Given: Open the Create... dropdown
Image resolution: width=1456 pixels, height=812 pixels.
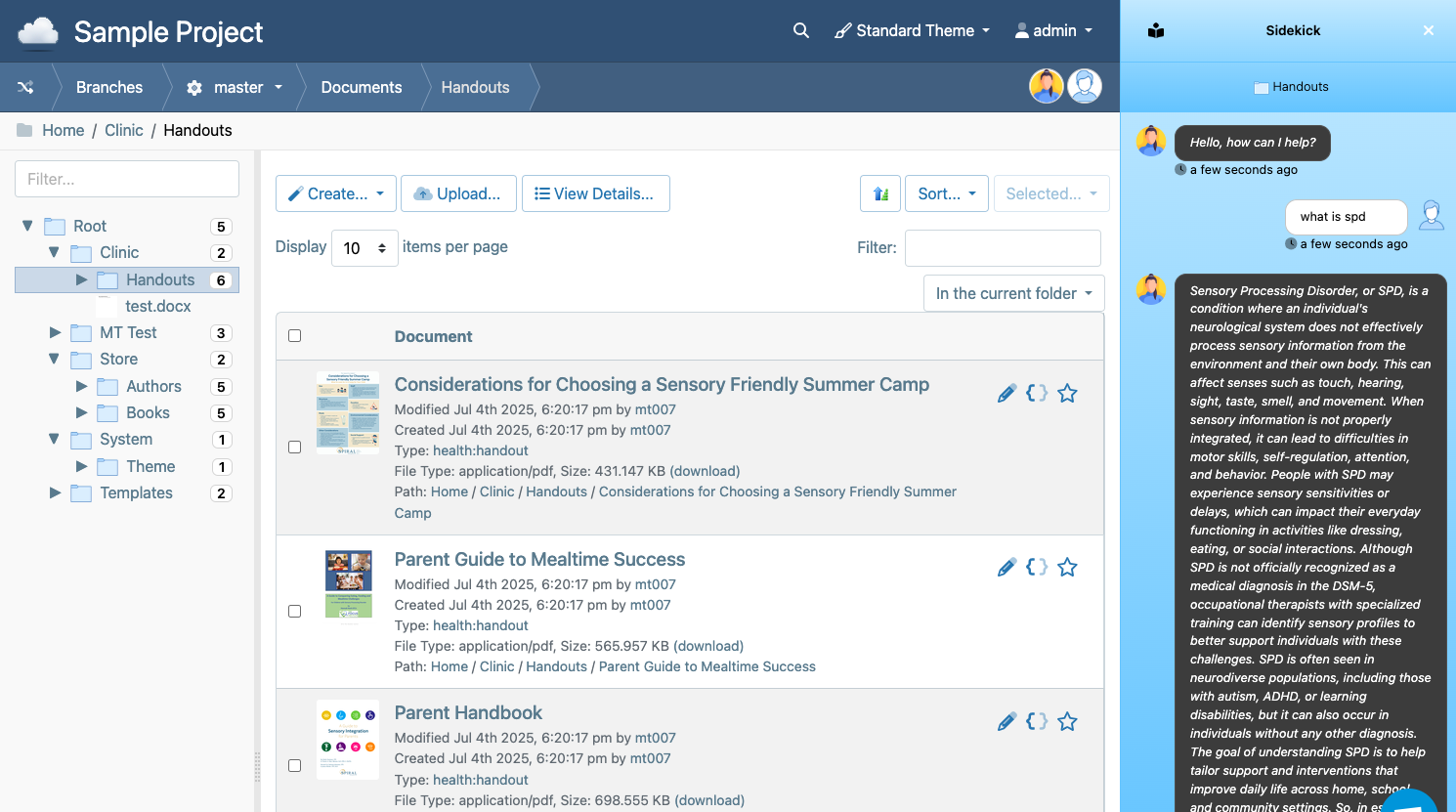Looking at the screenshot, I should click(336, 193).
